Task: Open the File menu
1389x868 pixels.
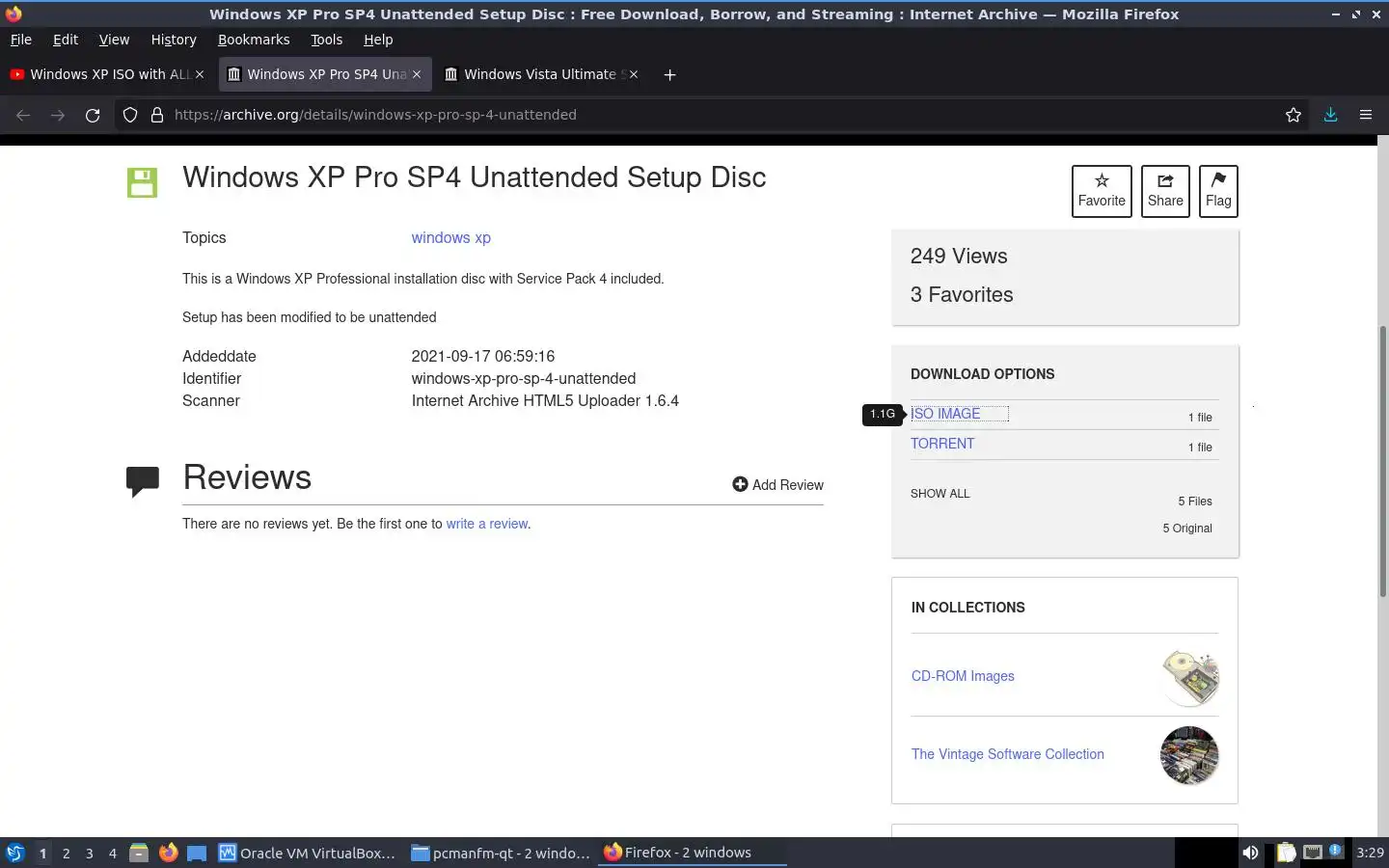Action: (x=20, y=40)
